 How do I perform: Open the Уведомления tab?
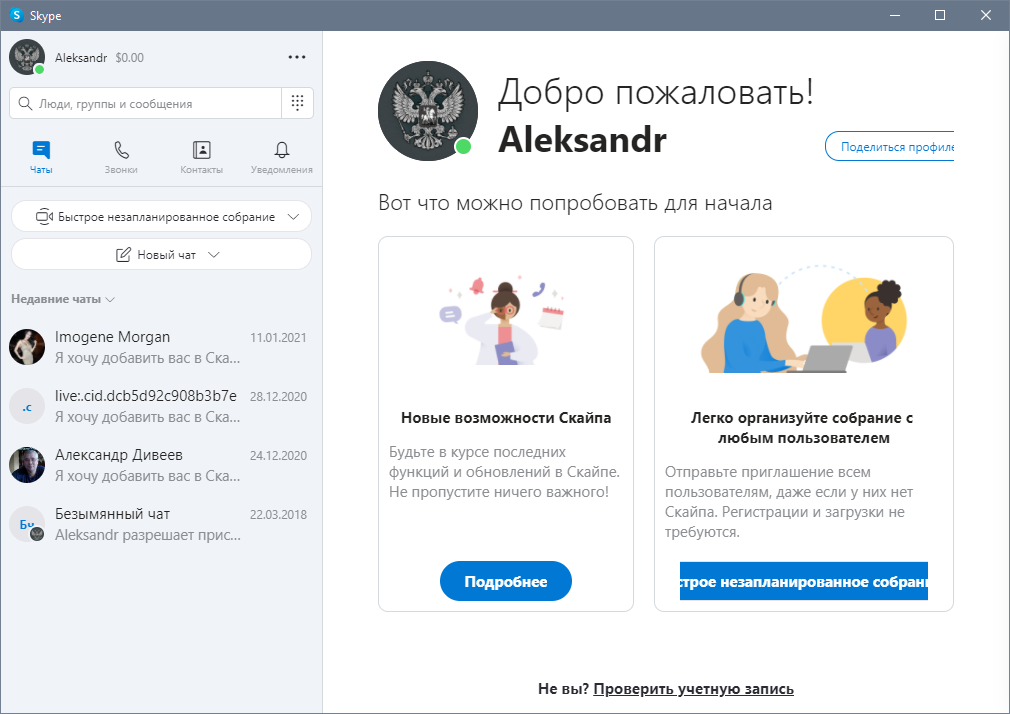click(281, 158)
